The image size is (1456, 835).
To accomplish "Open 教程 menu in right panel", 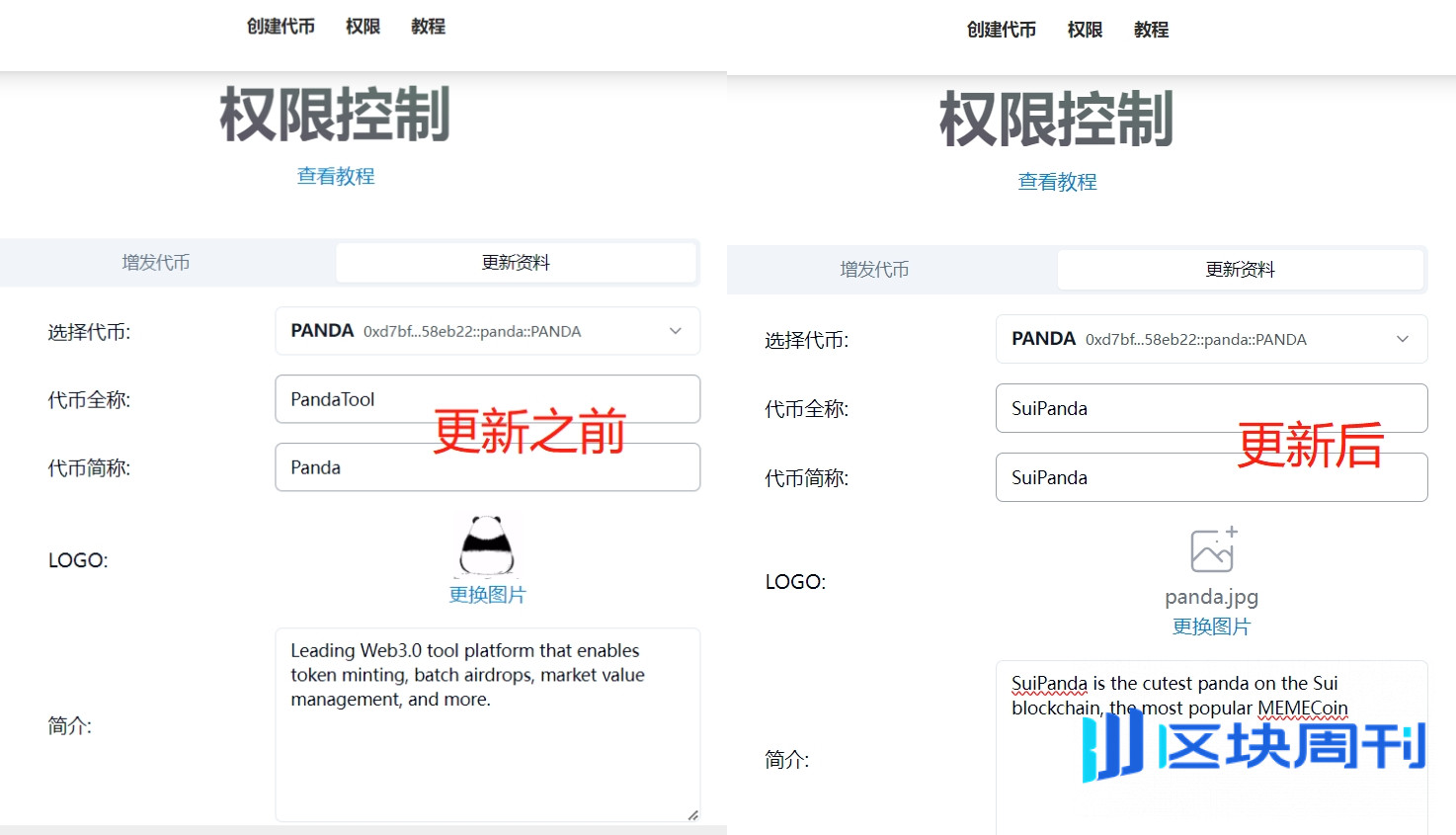I will (1151, 30).
